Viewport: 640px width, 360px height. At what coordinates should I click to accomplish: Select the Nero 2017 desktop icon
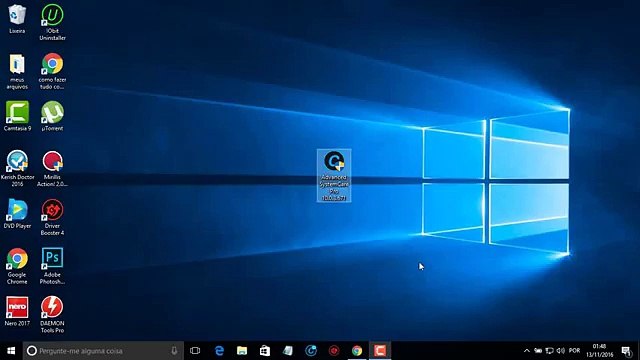click(17, 311)
